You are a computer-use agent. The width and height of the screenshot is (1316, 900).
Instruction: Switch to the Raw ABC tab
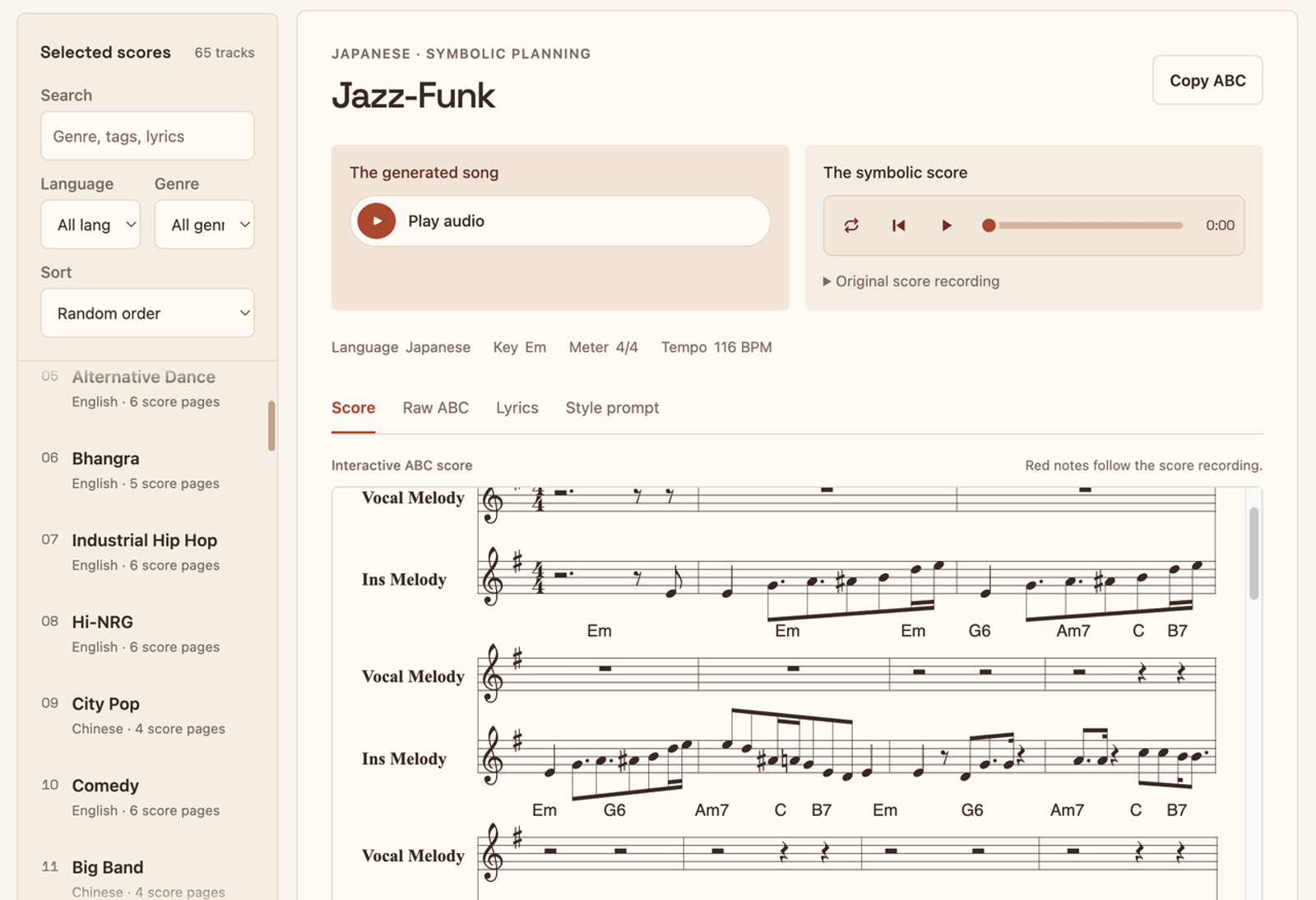pyautogui.click(x=436, y=408)
